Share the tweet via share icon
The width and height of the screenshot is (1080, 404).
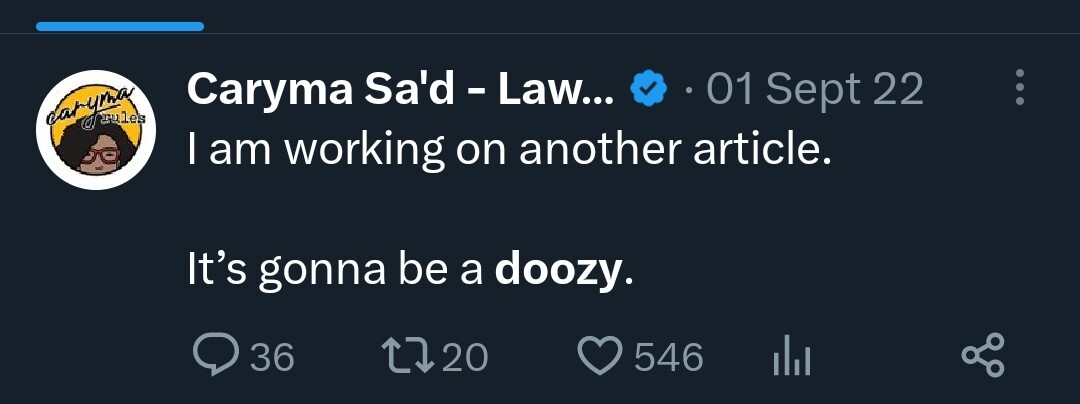tap(982, 356)
